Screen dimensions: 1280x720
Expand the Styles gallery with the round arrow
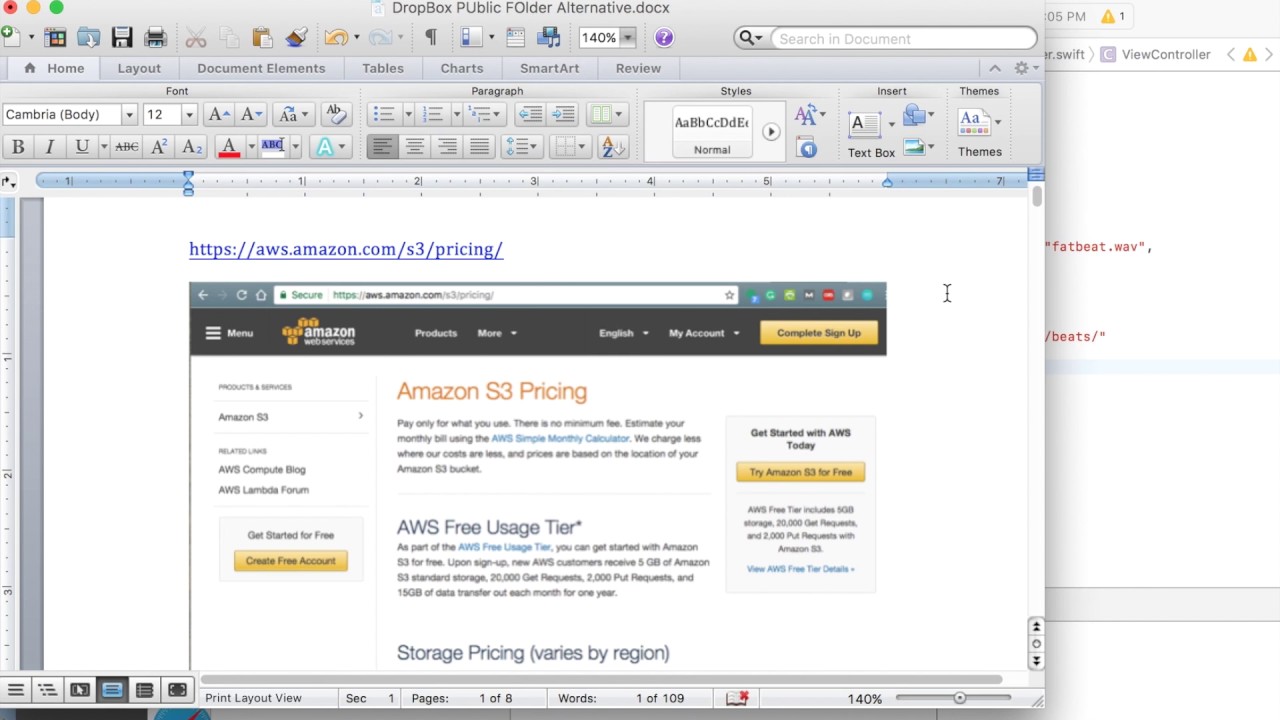[771, 132]
